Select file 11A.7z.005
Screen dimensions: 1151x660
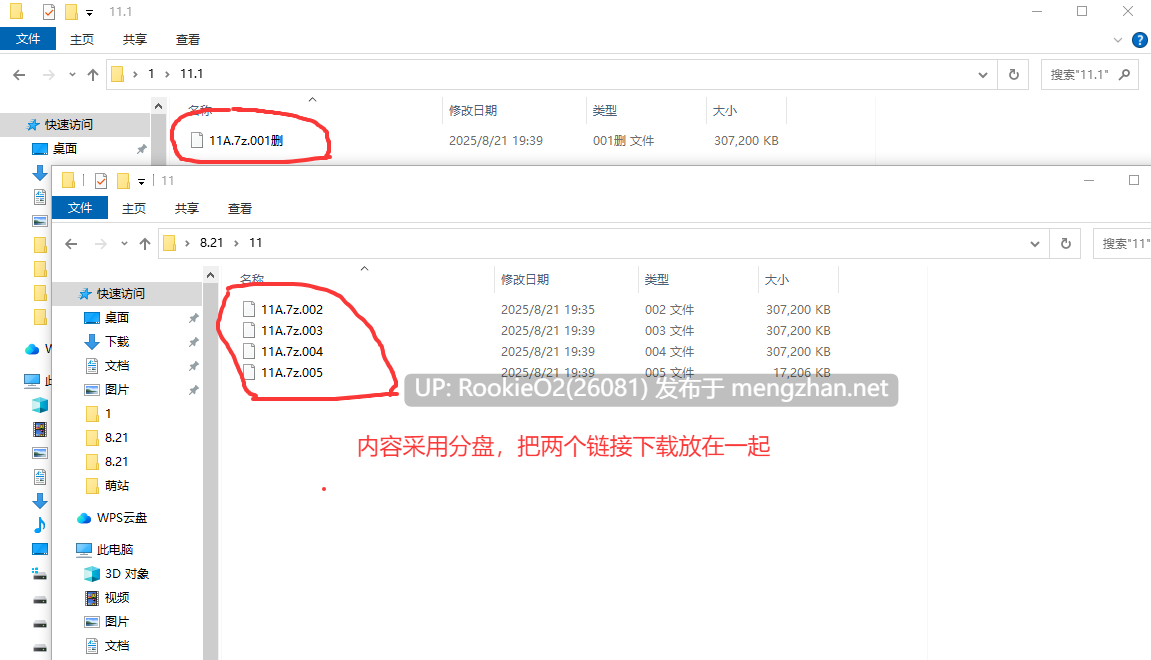pyautogui.click(x=291, y=372)
